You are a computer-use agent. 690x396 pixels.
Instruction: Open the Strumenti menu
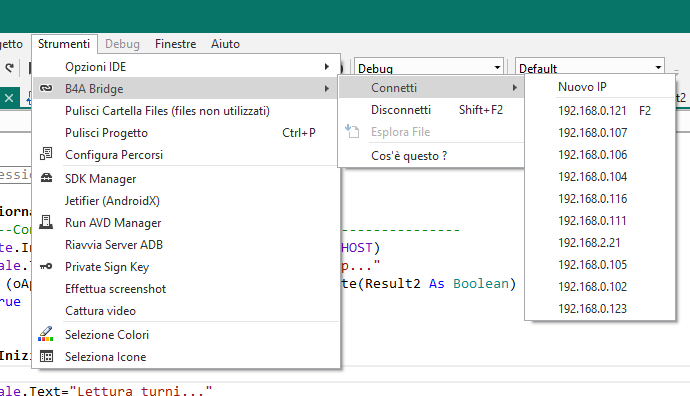[64, 44]
